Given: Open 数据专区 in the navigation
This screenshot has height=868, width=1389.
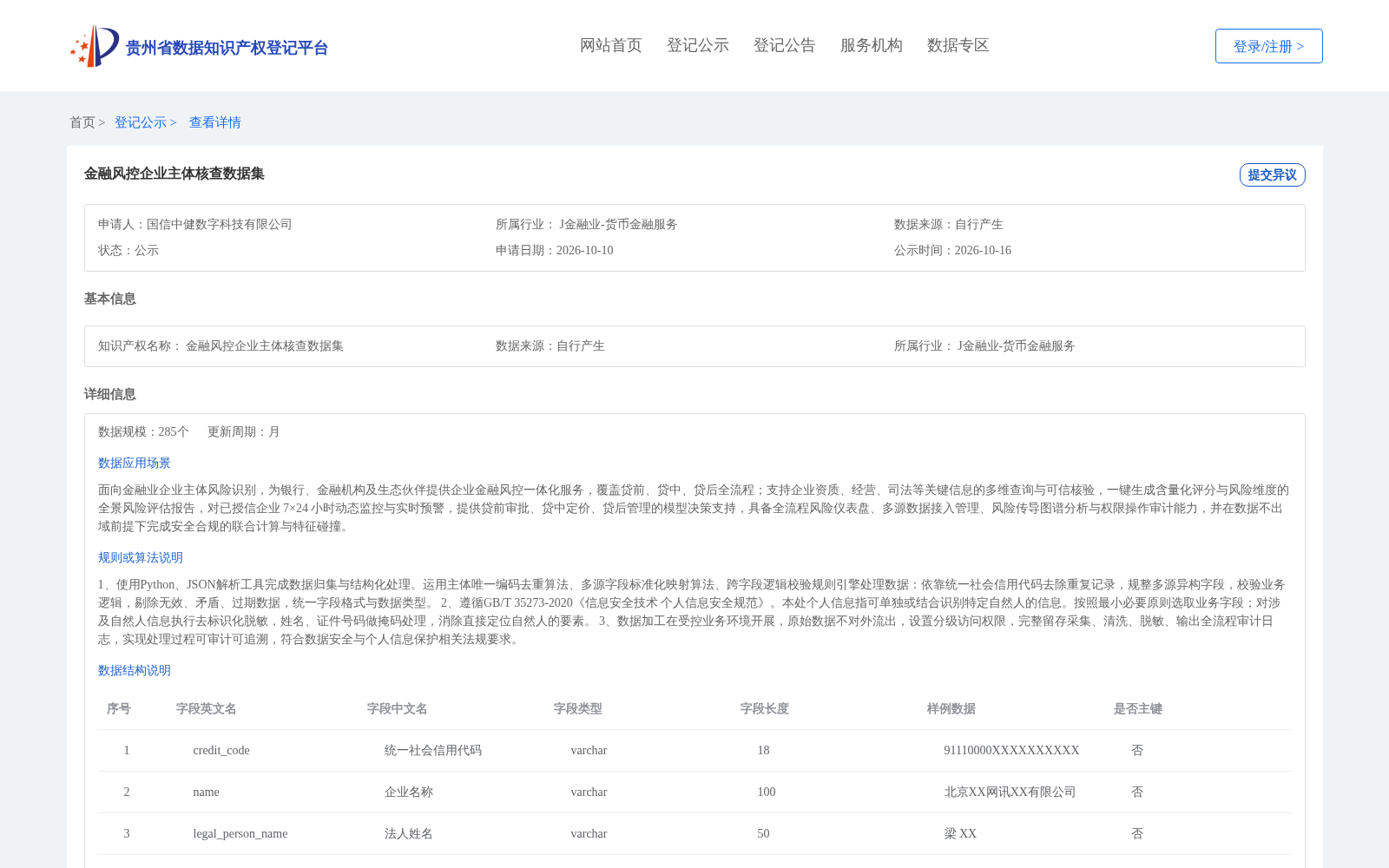Looking at the screenshot, I should tap(958, 45).
